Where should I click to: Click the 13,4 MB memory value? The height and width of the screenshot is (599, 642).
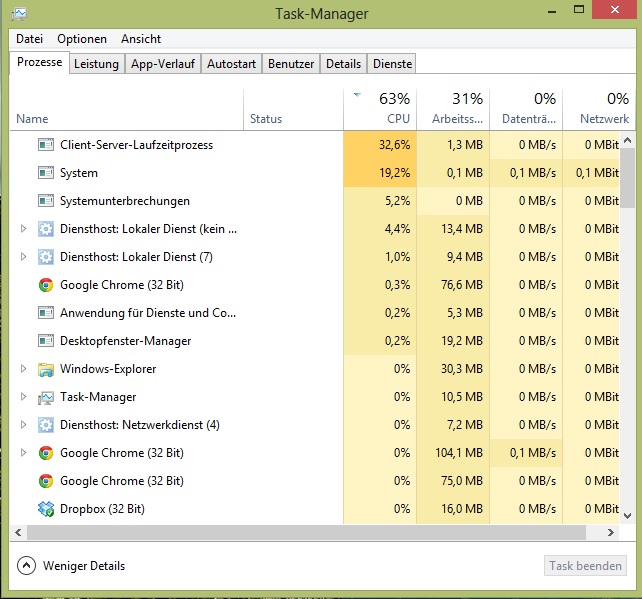tap(462, 229)
